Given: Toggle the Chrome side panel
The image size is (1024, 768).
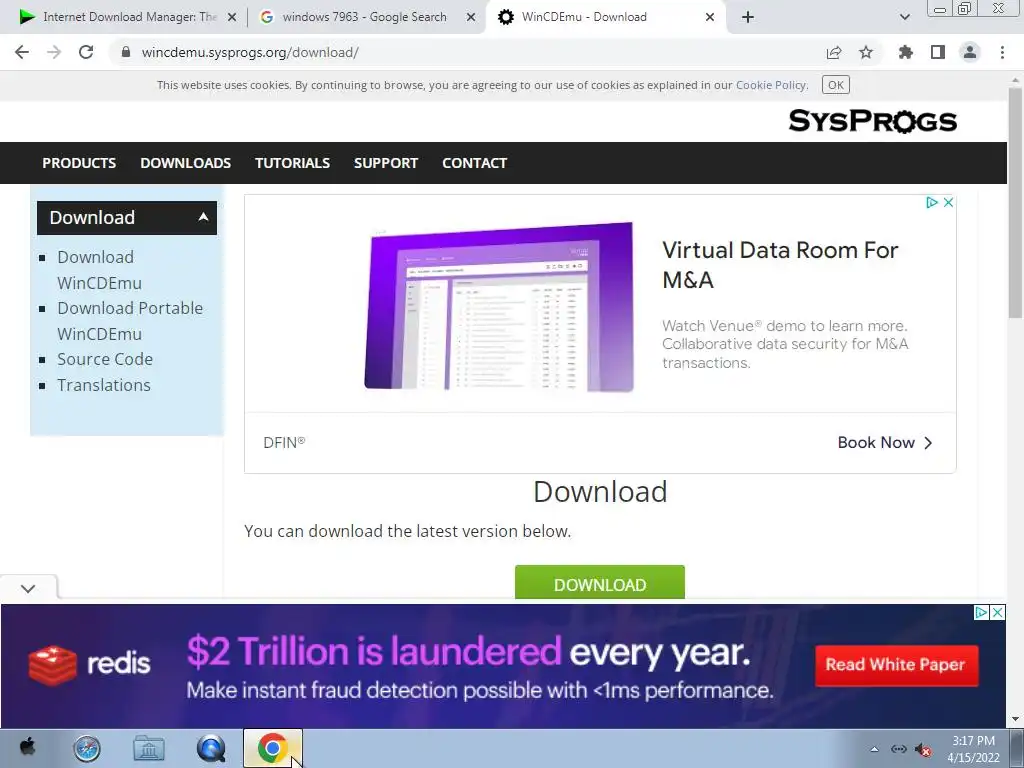Looking at the screenshot, I should click(x=938, y=52).
